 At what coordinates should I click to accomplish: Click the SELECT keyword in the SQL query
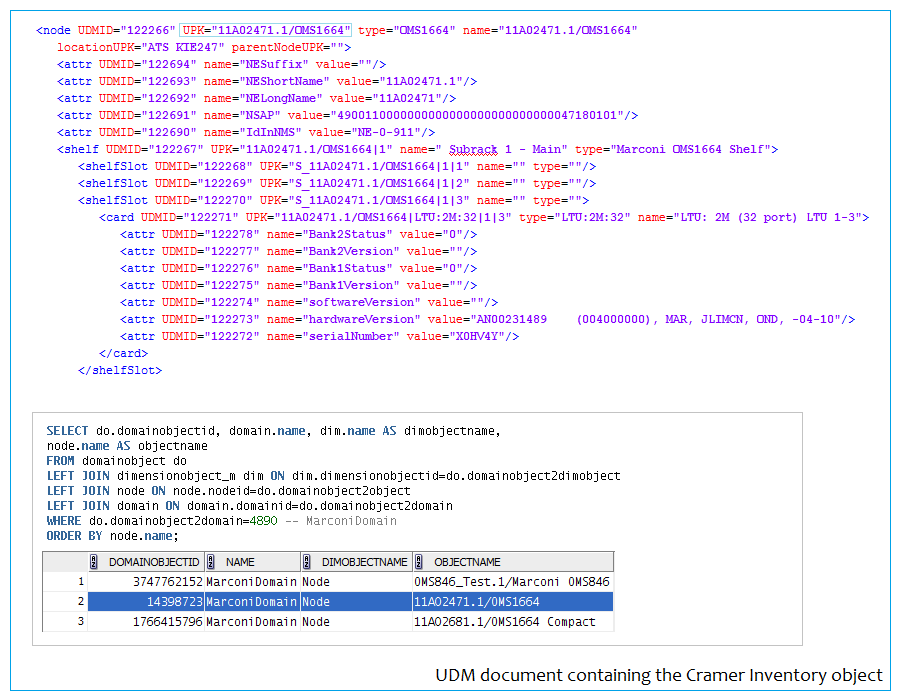tap(67, 430)
